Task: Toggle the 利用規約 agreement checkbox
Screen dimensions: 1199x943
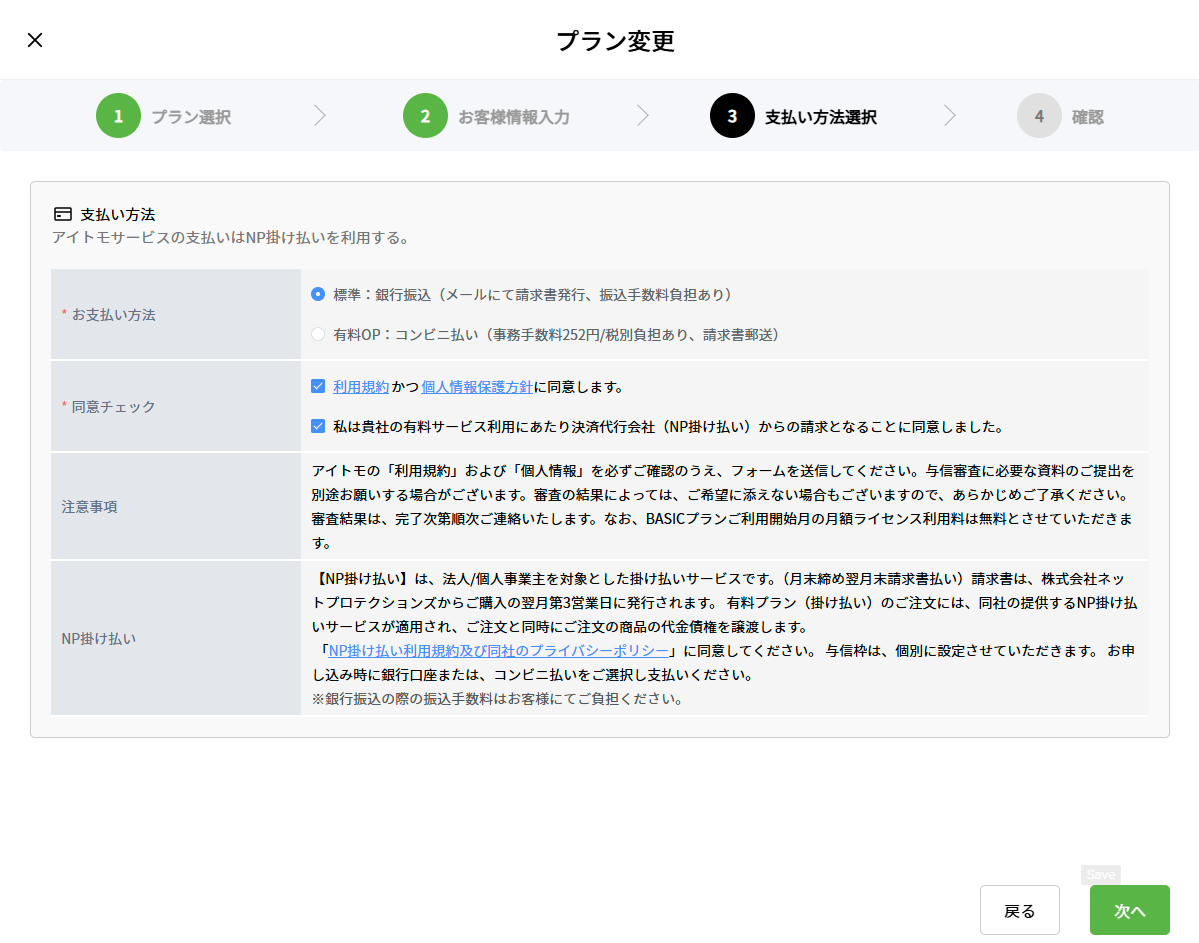Action: [x=318, y=386]
